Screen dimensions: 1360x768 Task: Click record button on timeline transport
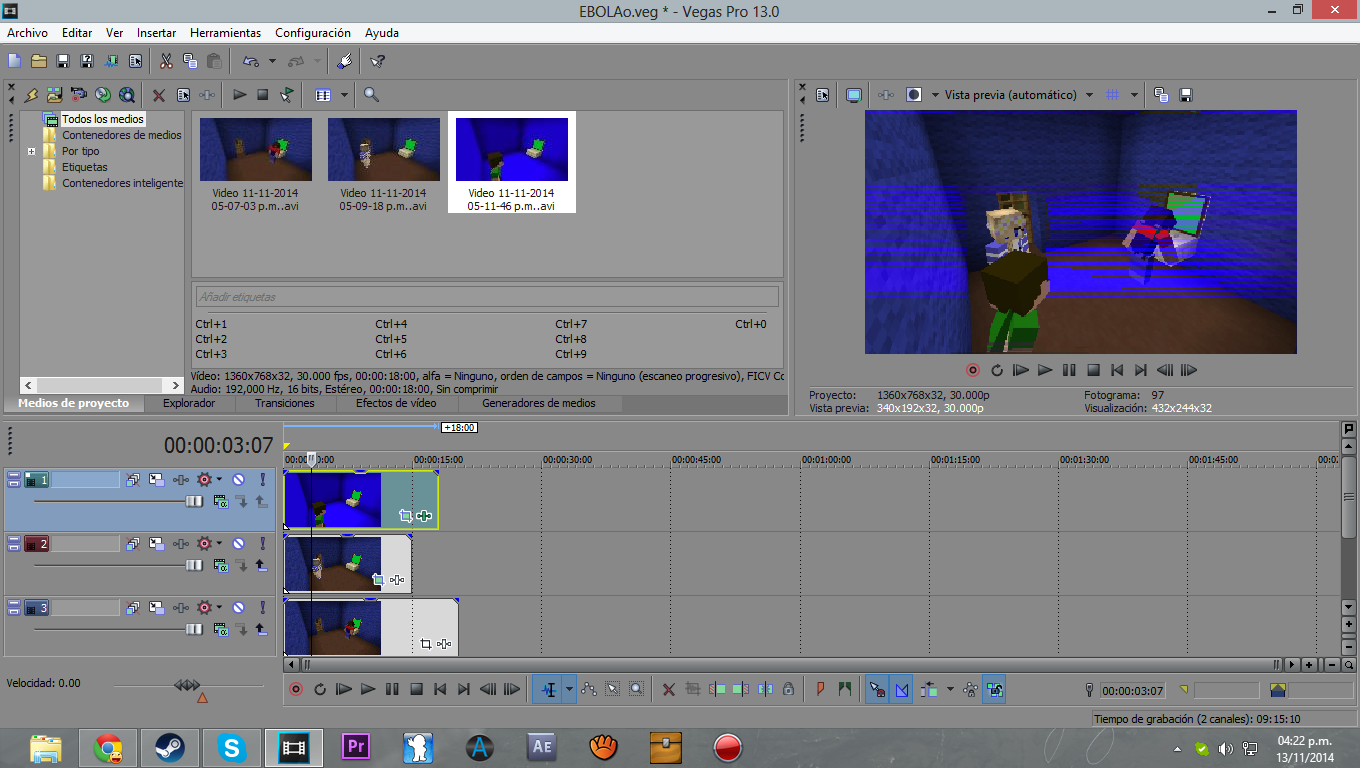pyautogui.click(x=295, y=689)
